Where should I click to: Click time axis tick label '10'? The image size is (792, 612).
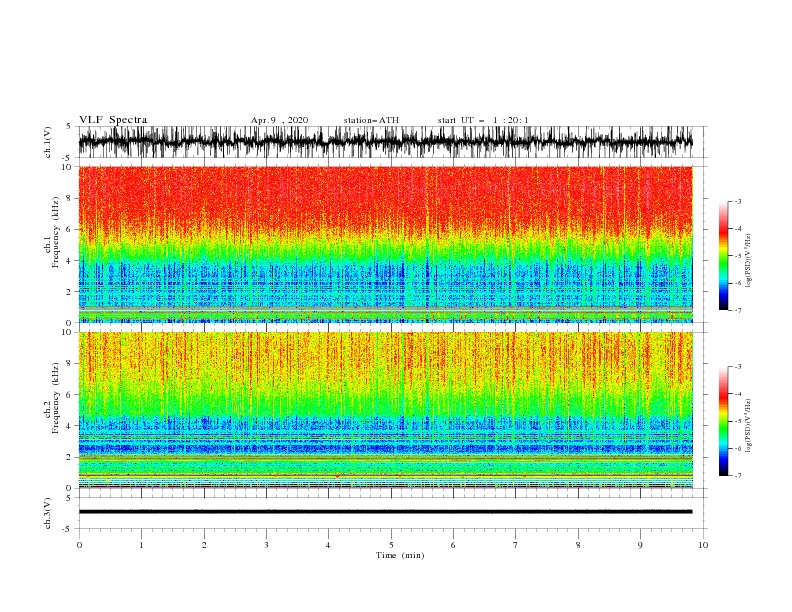click(703, 545)
